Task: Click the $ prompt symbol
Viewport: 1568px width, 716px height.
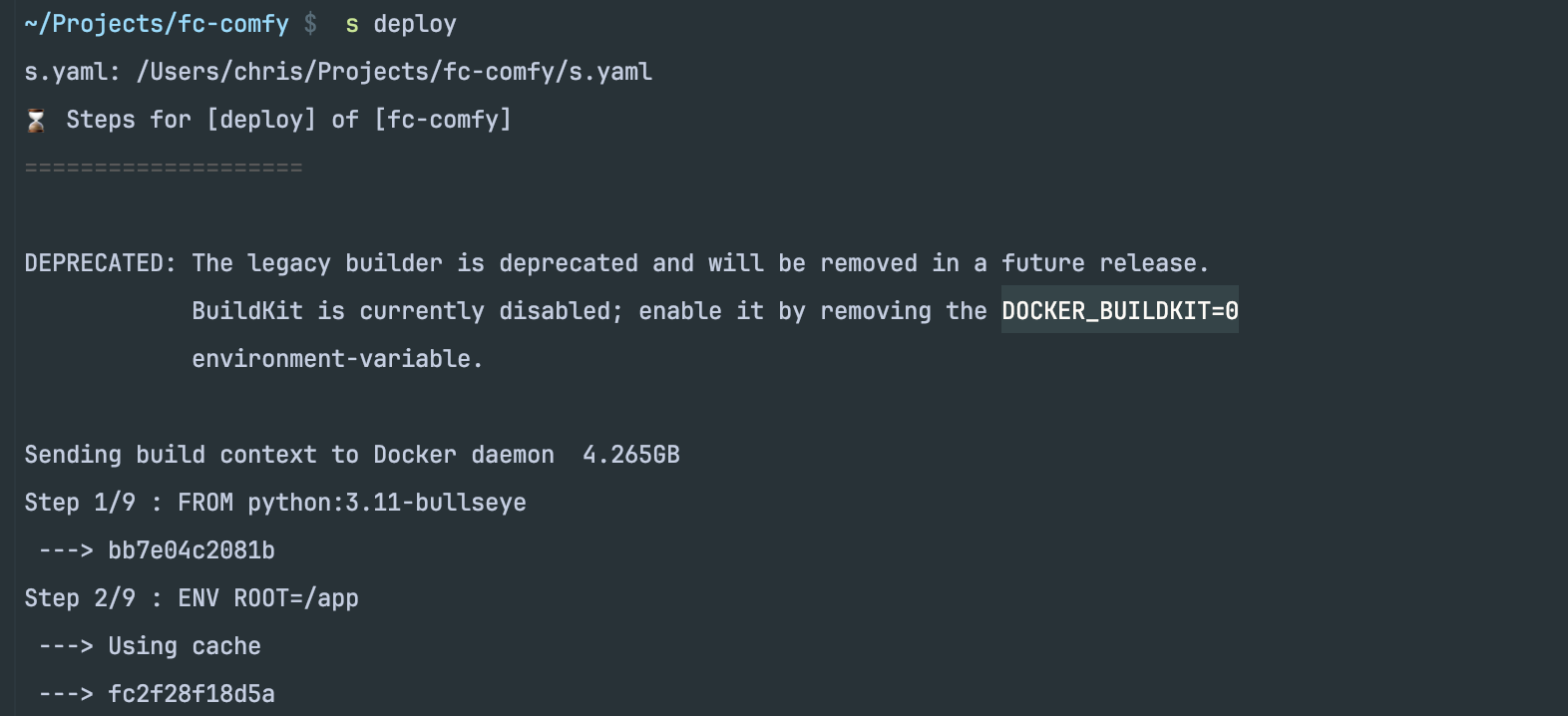Action: (x=310, y=24)
